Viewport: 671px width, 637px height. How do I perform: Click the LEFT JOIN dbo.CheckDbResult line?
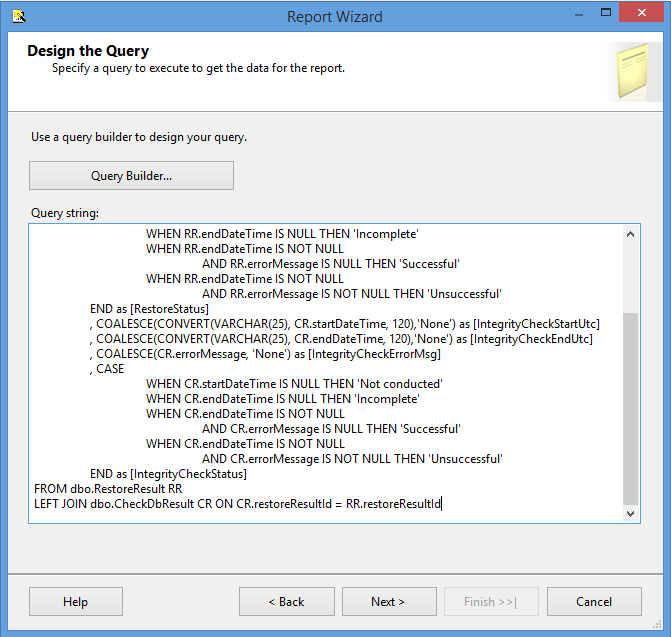point(237,504)
